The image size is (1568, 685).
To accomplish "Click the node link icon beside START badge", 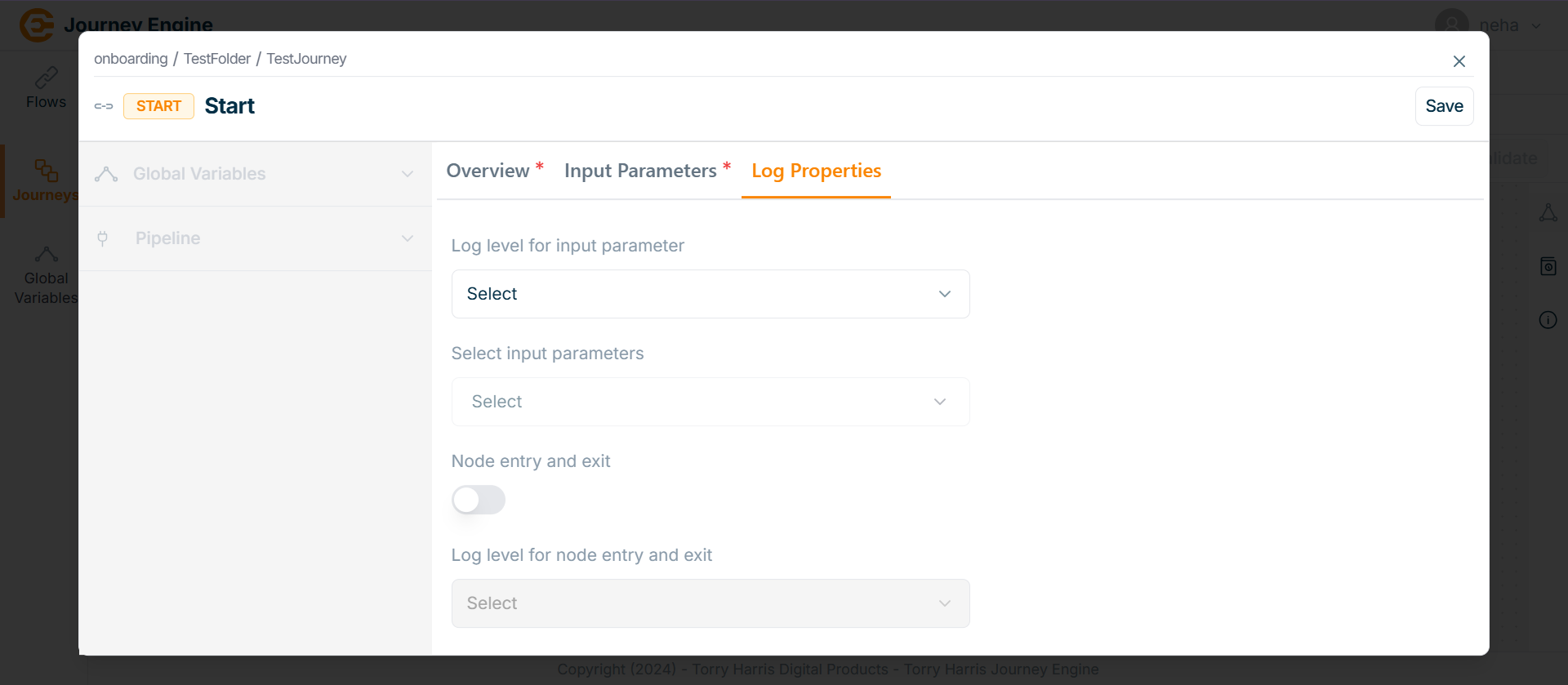I will (x=104, y=106).
